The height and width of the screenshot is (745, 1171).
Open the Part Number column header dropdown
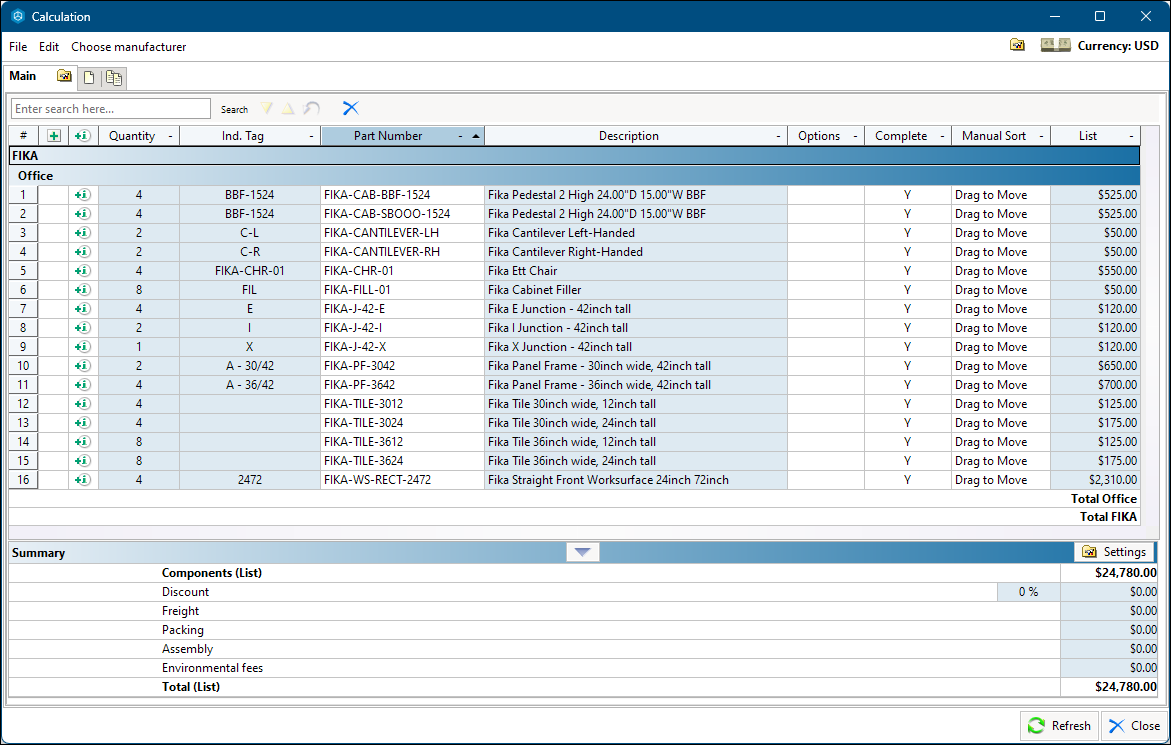[x=460, y=136]
